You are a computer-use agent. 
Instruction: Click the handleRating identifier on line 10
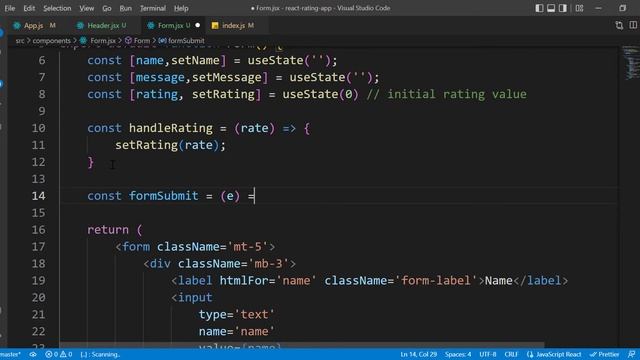point(171,128)
